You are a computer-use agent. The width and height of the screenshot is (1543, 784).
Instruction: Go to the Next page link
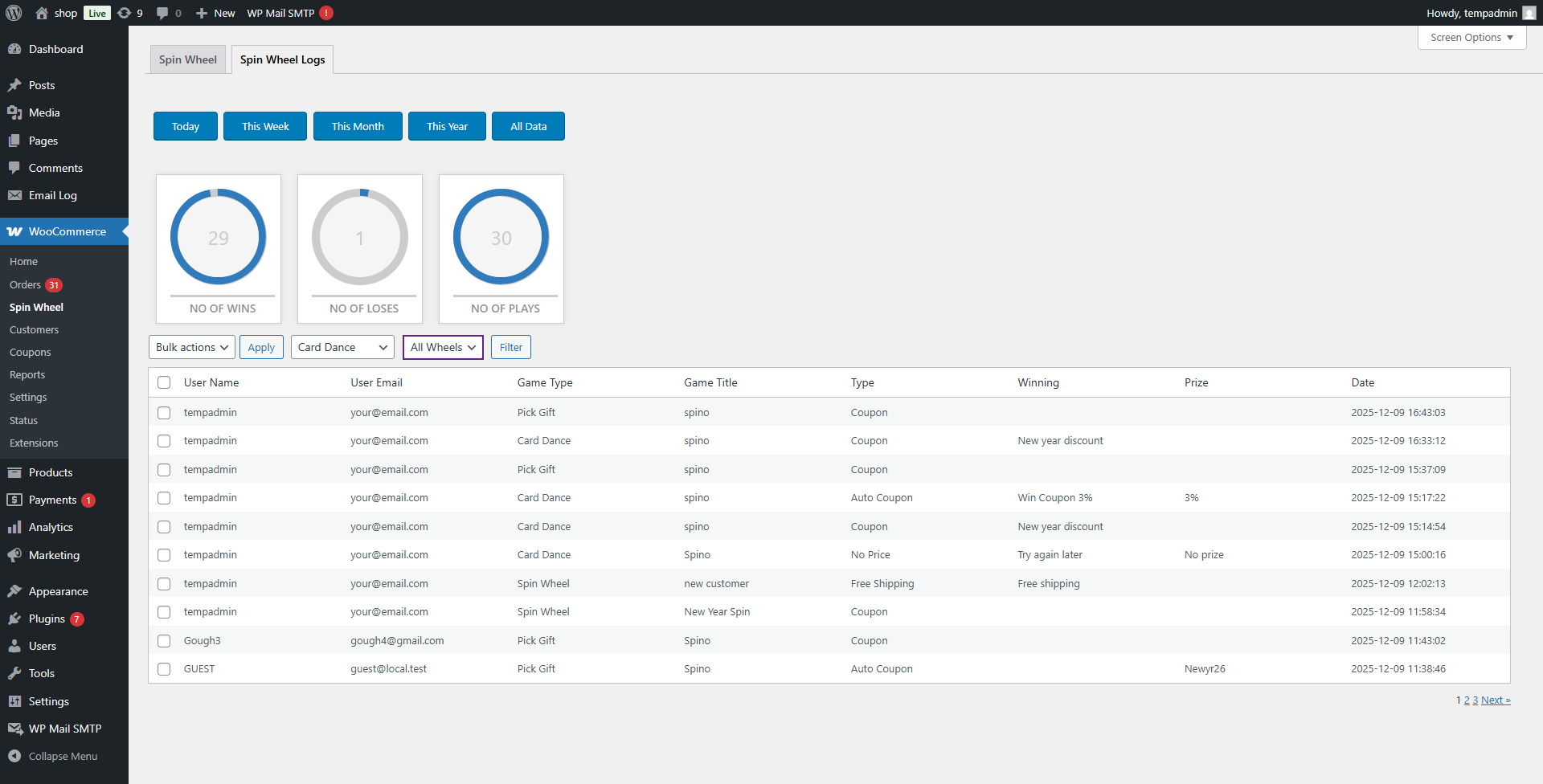tap(1495, 700)
